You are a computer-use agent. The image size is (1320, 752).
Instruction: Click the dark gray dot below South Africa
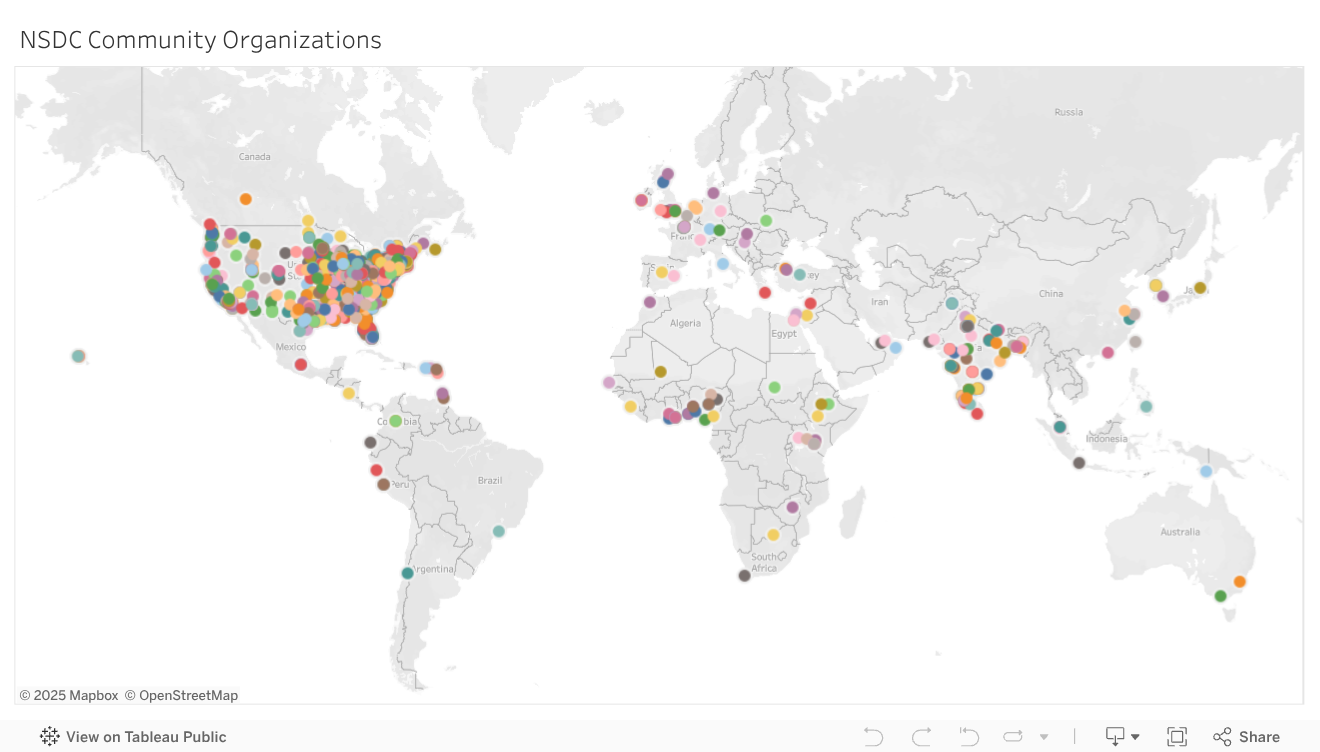click(744, 575)
